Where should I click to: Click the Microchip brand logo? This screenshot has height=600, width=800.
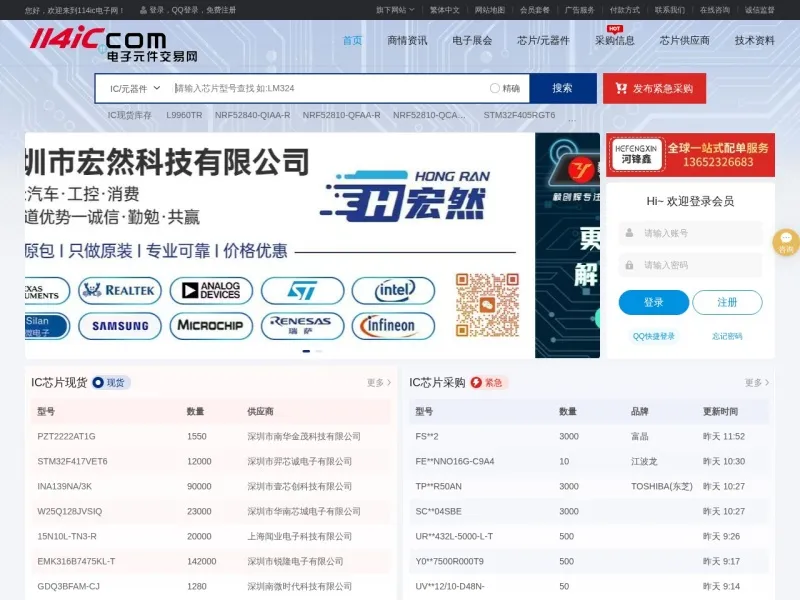(x=211, y=326)
